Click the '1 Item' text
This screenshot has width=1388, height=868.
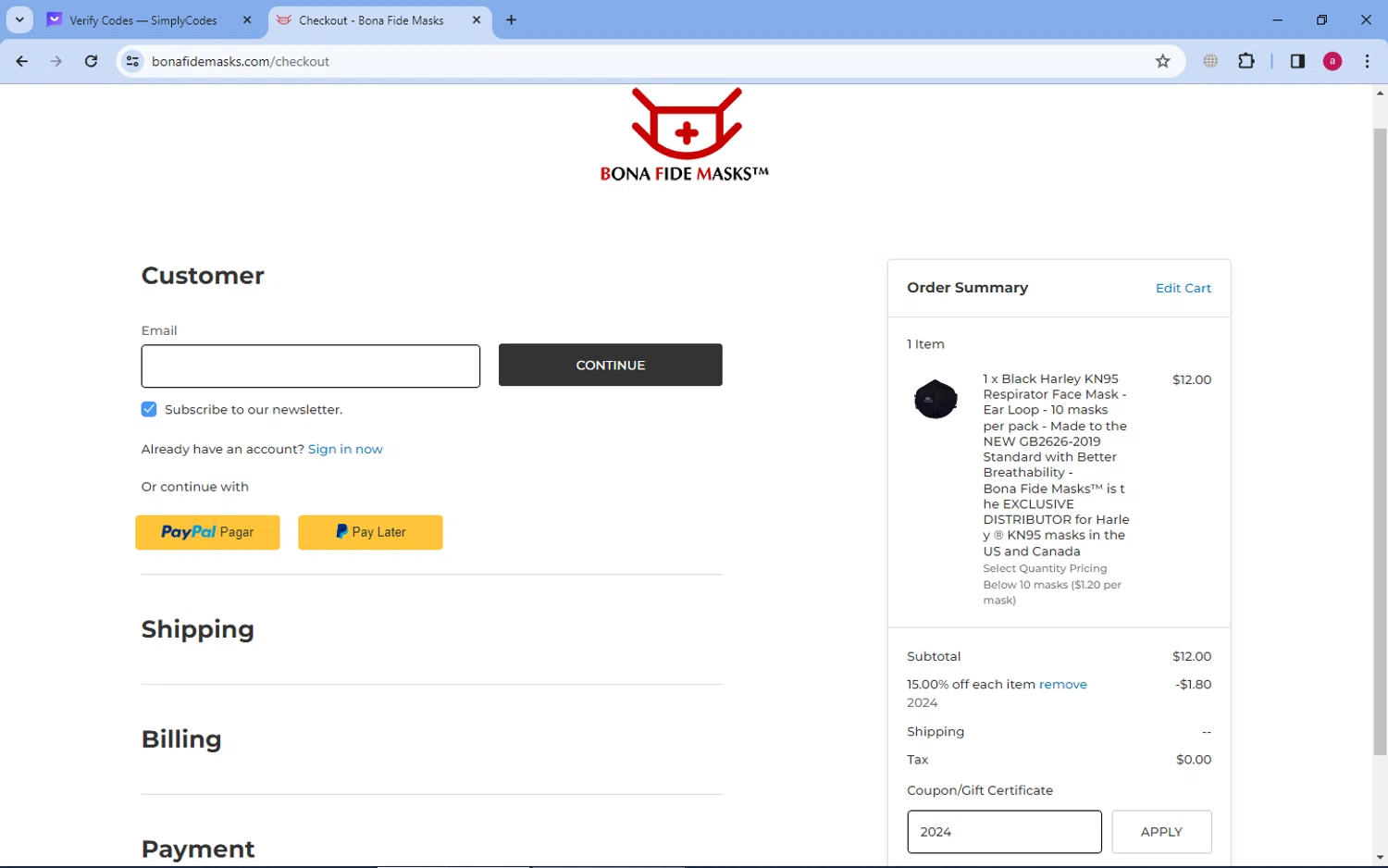coord(925,344)
